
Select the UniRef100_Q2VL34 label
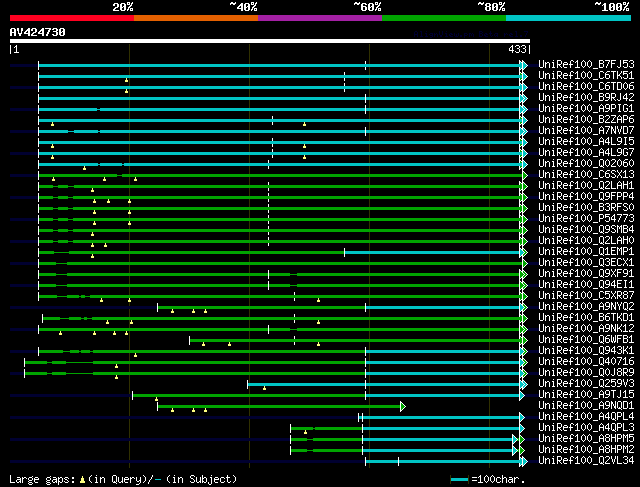point(586,461)
